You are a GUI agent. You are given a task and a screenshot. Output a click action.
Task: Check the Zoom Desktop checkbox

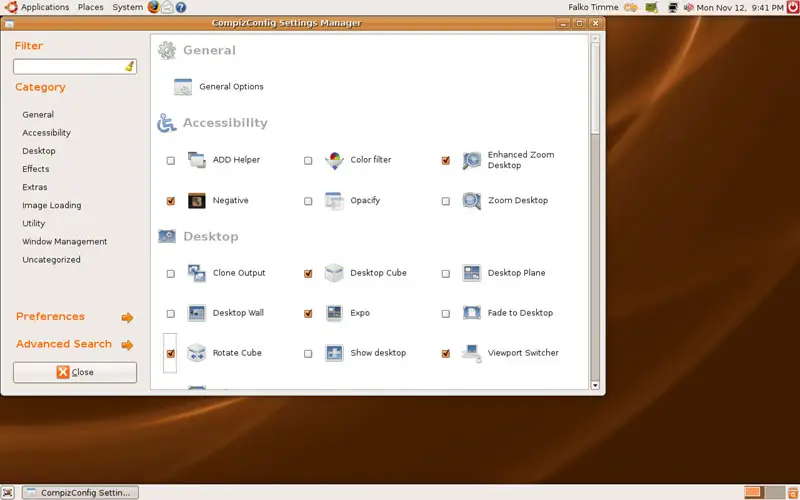tap(445, 201)
